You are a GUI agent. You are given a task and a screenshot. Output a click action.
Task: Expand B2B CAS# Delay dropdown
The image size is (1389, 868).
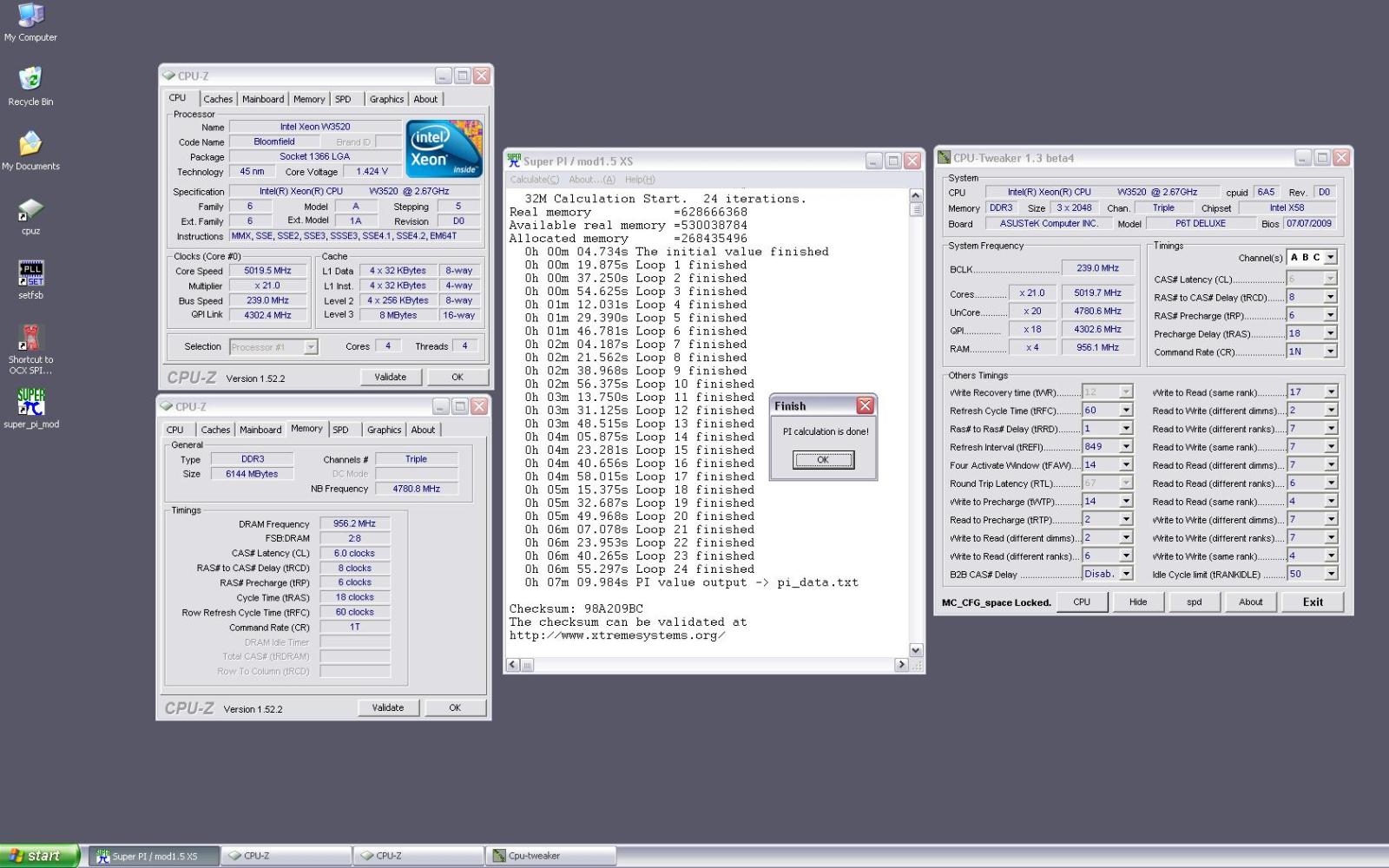(x=1126, y=574)
